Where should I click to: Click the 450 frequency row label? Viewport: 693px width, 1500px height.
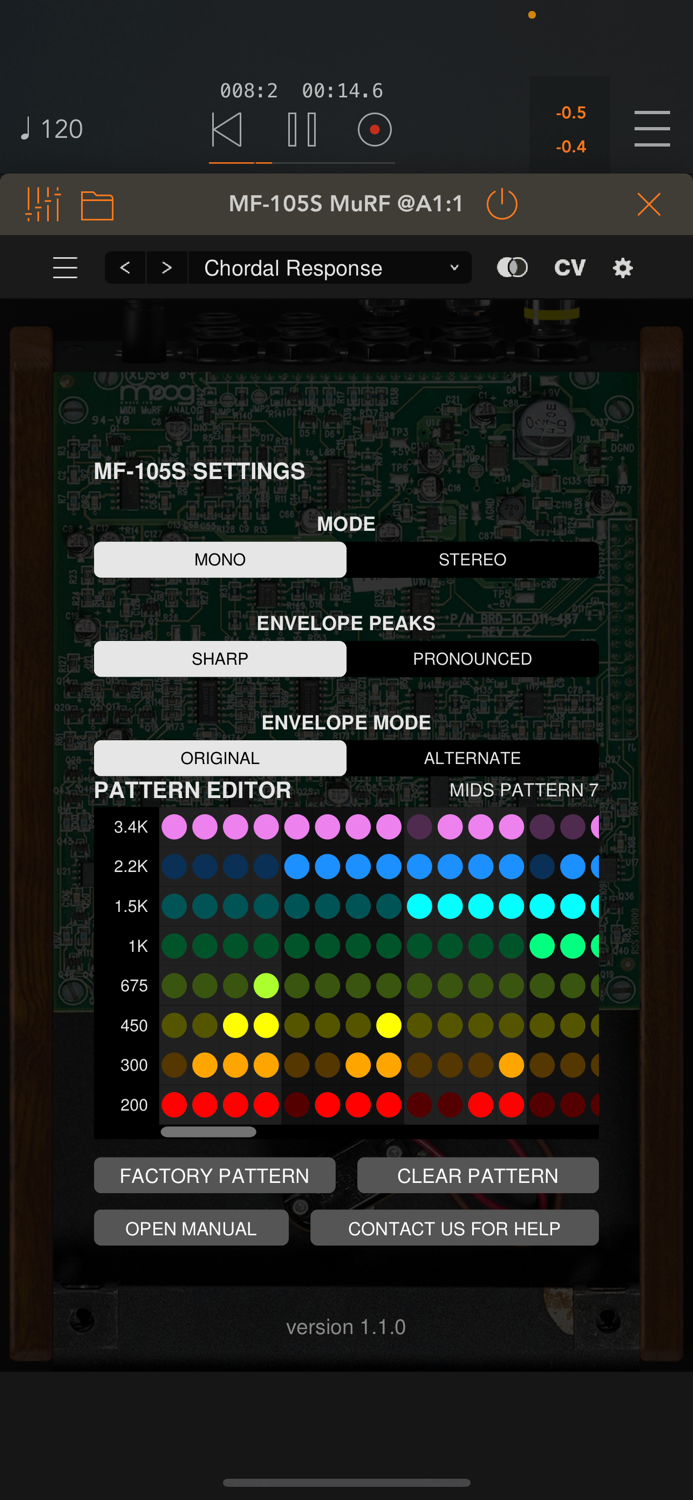click(134, 1025)
